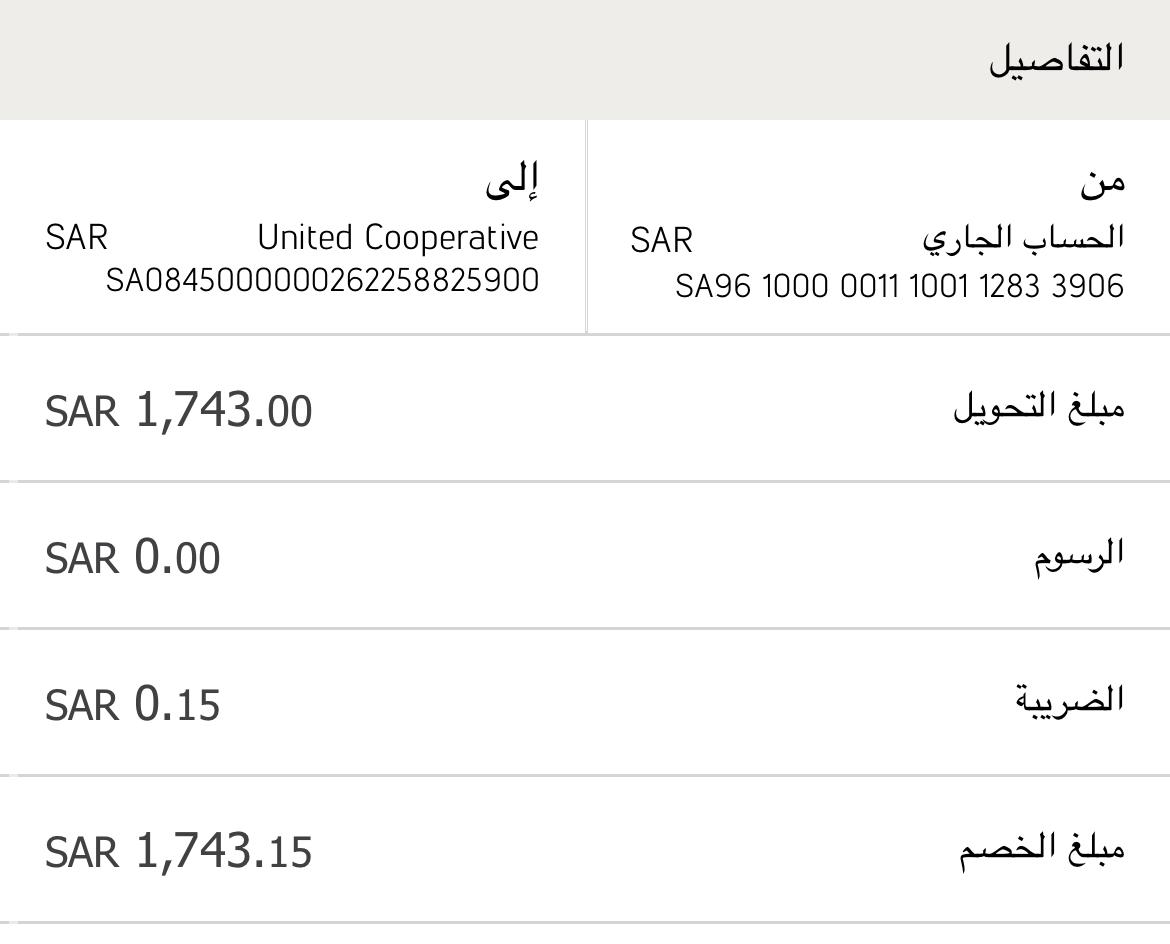Screen dimensions: 1170x944
Task: Tap the SAR prefix in the الرسوم row
Action: (x=81, y=558)
